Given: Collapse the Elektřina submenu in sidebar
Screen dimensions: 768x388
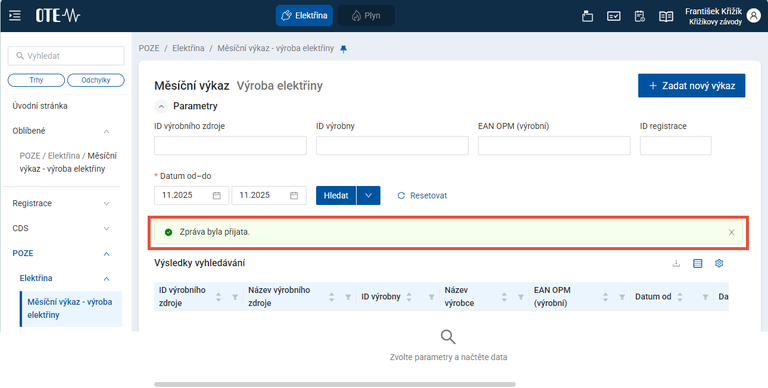Looking at the screenshot, I should click(x=106, y=279).
